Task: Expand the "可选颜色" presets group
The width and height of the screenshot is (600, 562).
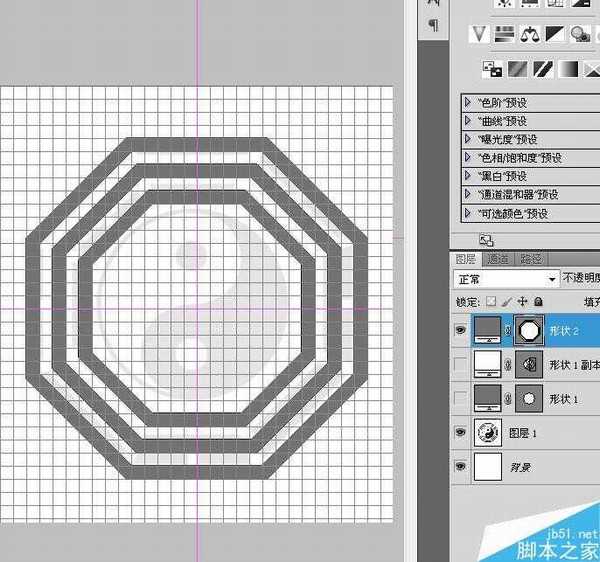Action: (x=468, y=213)
